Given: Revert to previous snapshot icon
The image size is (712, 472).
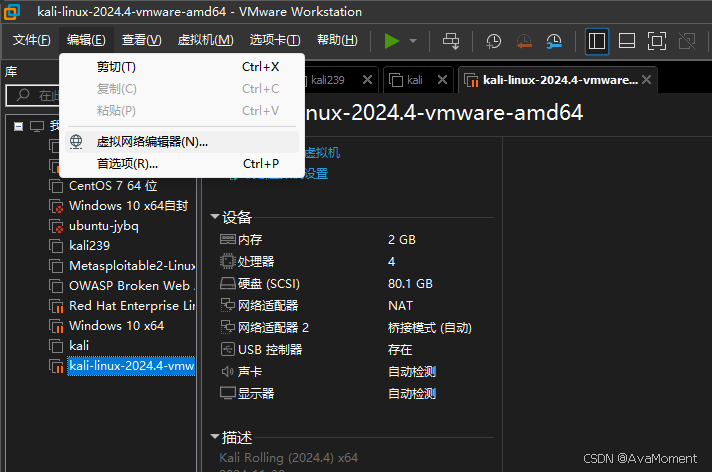Looking at the screenshot, I should point(524,41).
